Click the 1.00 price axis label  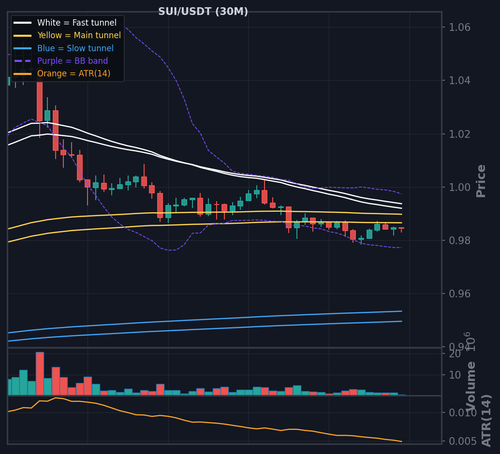point(460,187)
